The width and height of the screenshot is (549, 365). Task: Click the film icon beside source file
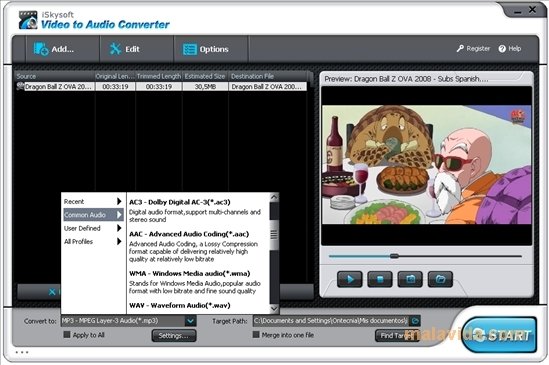click(20, 86)
